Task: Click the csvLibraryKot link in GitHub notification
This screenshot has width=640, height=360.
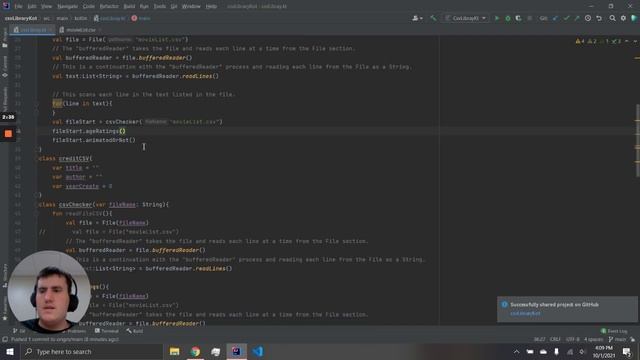Action: (525, 313)
